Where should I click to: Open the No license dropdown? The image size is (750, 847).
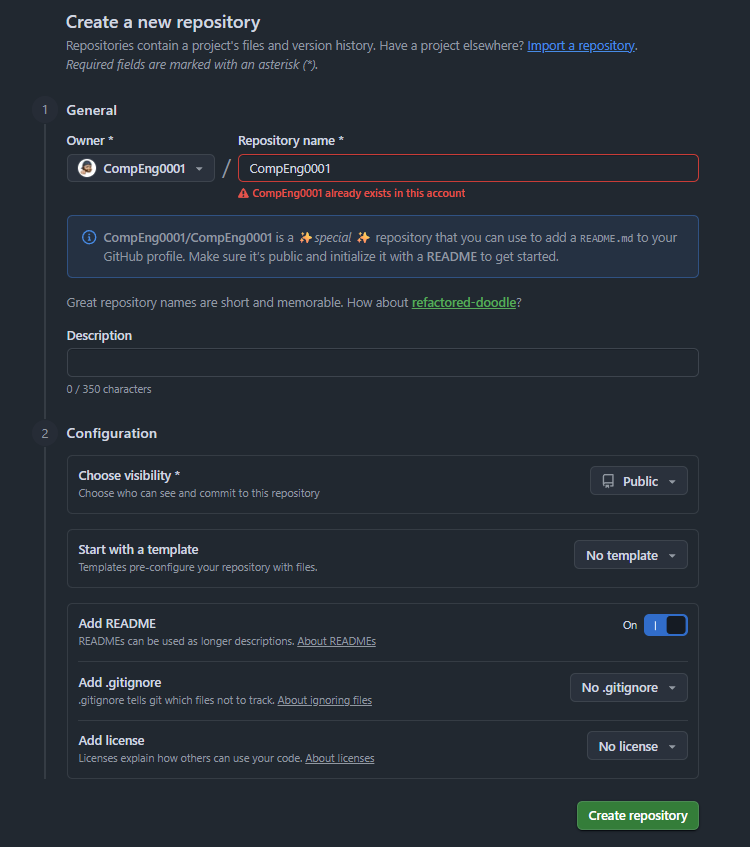[x=637, y=746]
